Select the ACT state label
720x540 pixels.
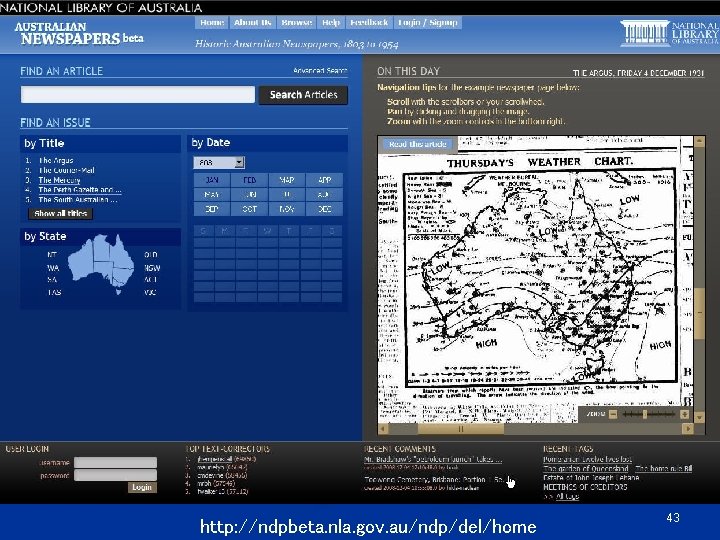[x=151, y=280]
